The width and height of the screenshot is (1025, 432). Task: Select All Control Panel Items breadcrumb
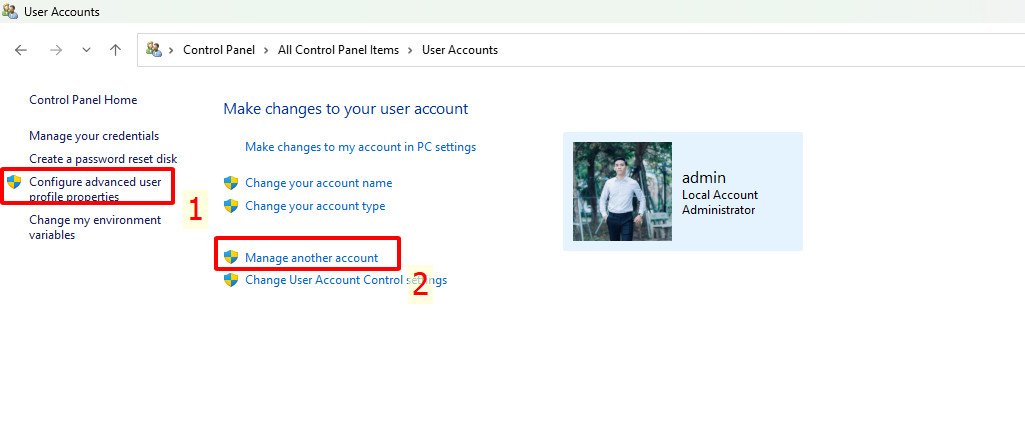coord(338,50)
